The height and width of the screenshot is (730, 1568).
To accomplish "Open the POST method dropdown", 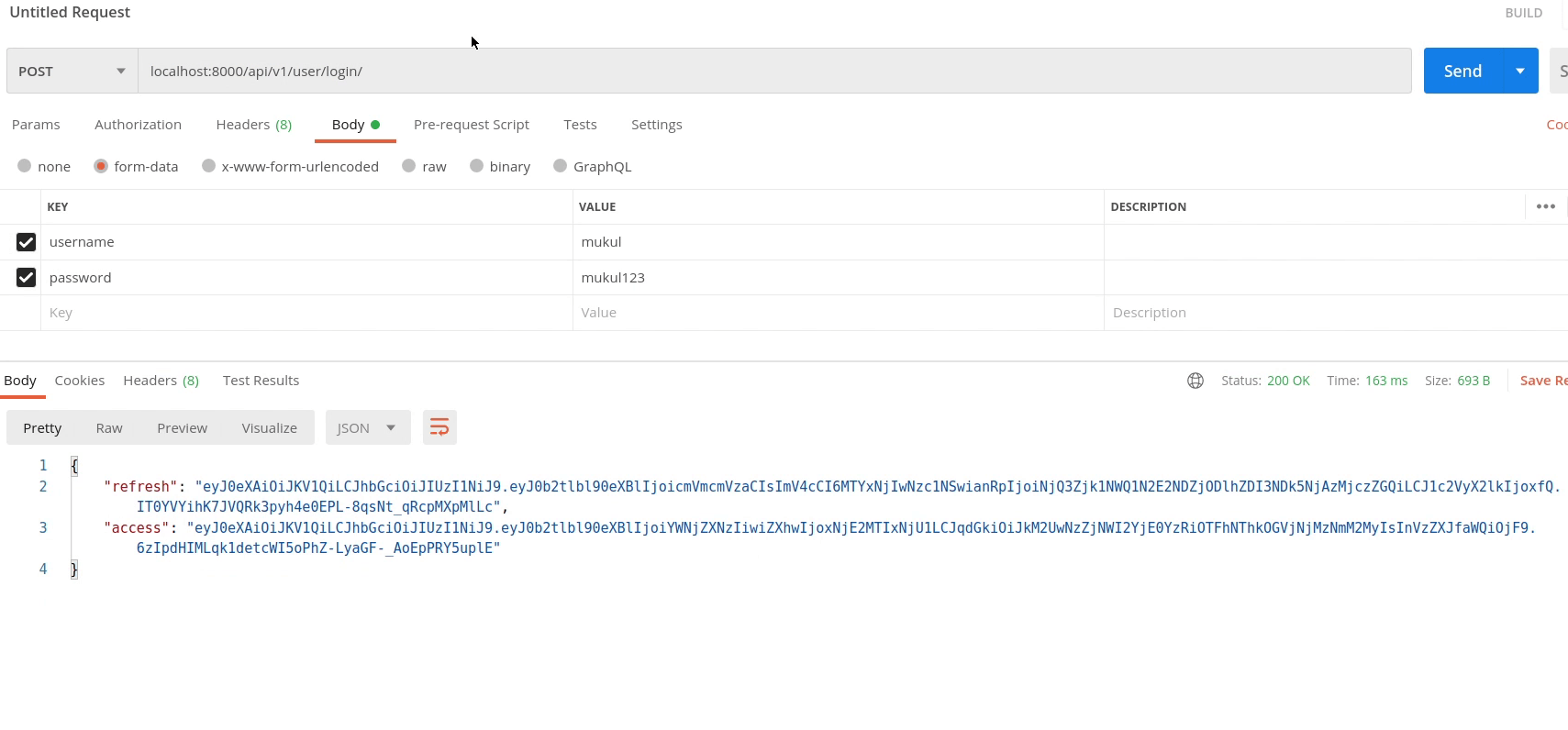I will pos(72,72).
